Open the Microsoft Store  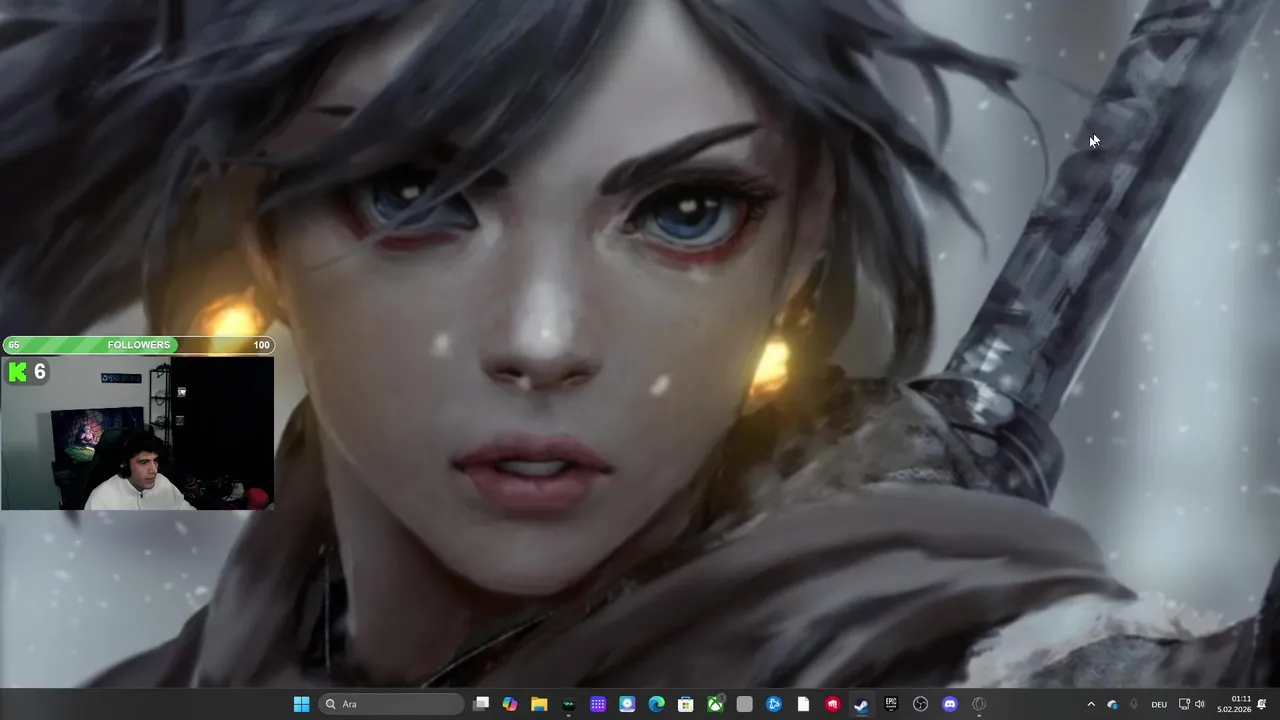tap(686, 704)
